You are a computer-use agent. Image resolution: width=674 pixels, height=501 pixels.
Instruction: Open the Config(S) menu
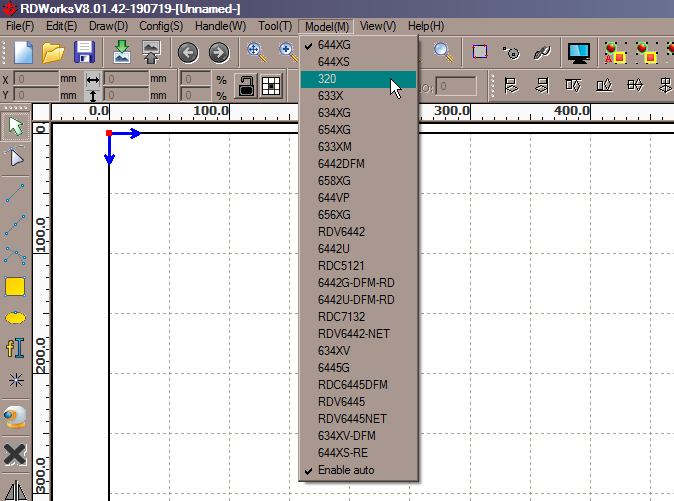click(x=160, y=25)
